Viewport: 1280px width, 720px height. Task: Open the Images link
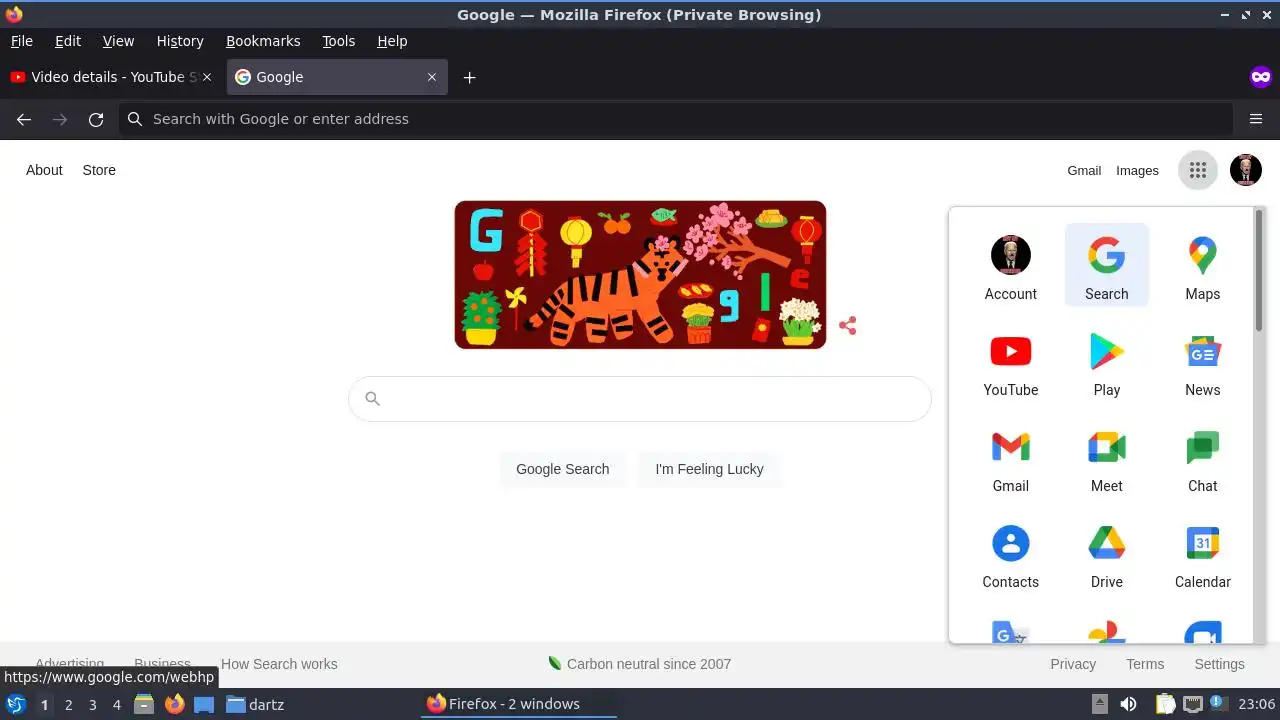pos(1137,171)
